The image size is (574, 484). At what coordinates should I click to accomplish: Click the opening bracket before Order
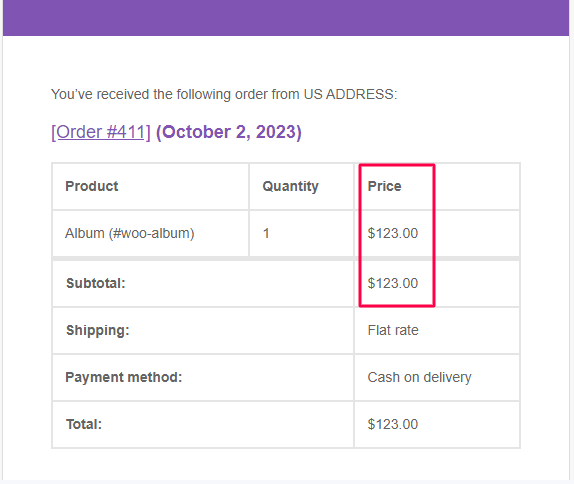pos(53,132)
